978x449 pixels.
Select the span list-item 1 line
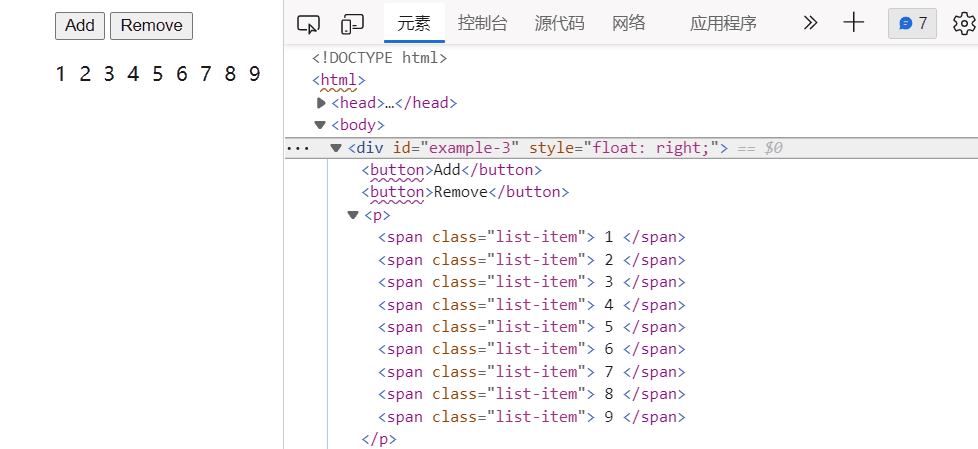coord(532,237)
